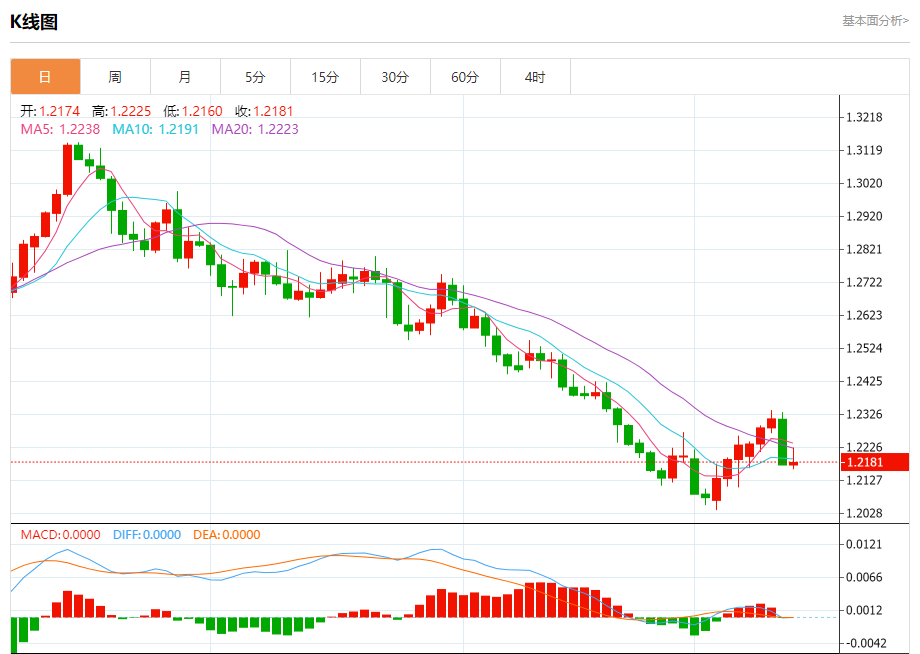Select the 日 daily chart tab
This screenshot has height=654, width=920.
click(45, 77)
